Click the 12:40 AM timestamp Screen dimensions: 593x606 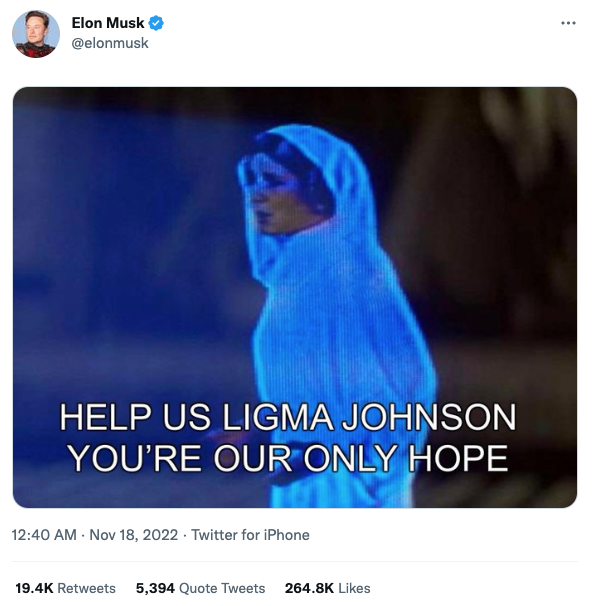click(44, 535)
